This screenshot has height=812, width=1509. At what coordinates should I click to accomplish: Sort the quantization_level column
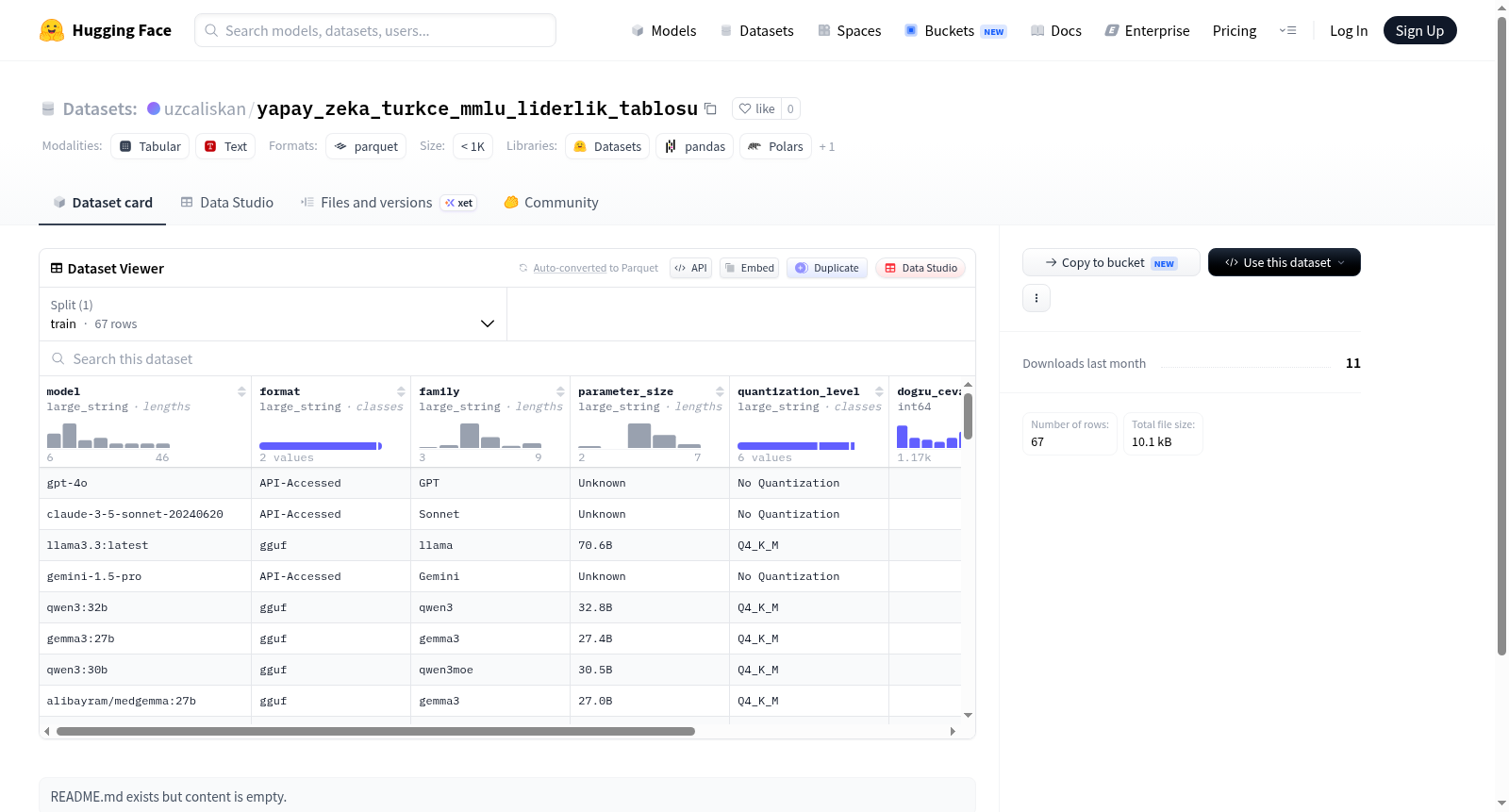click(879, 391)
